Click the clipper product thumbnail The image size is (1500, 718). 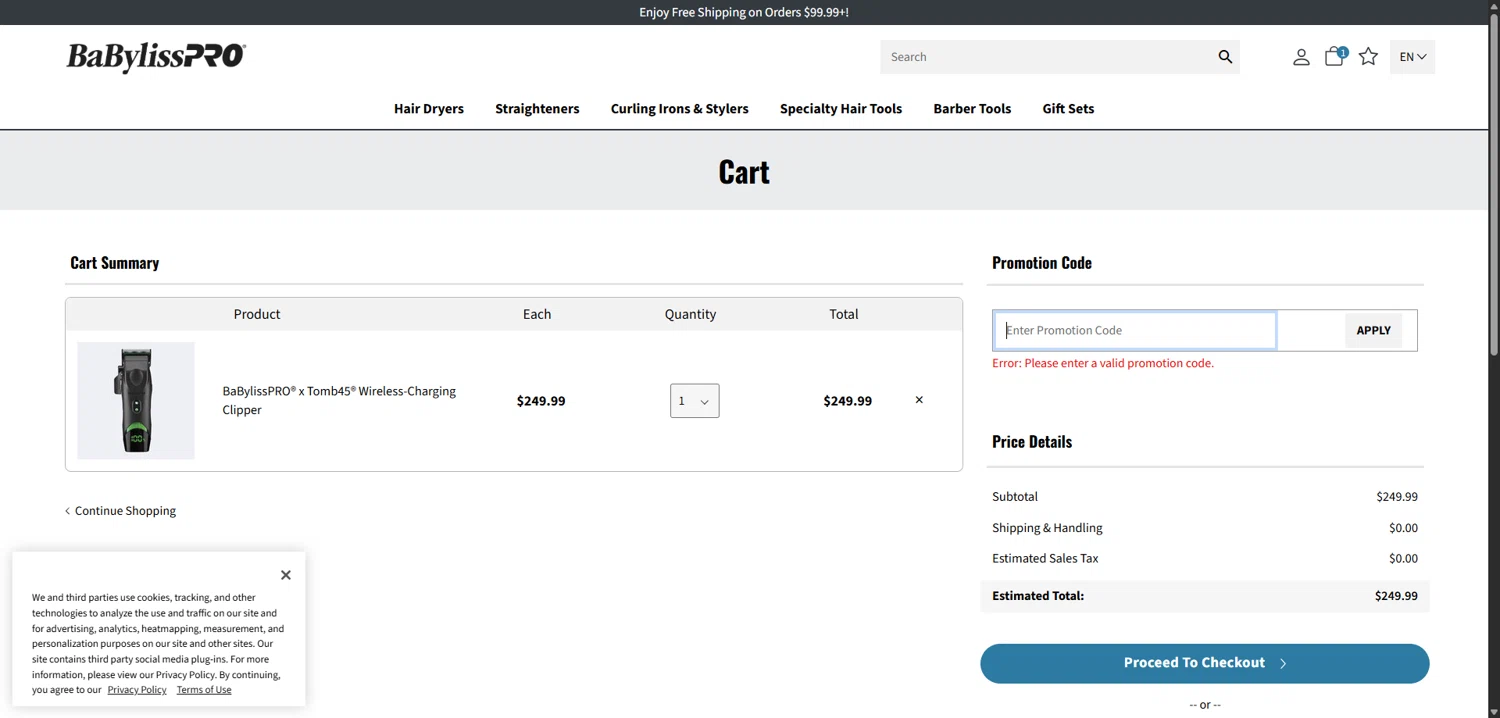click(x=136, y=401)
